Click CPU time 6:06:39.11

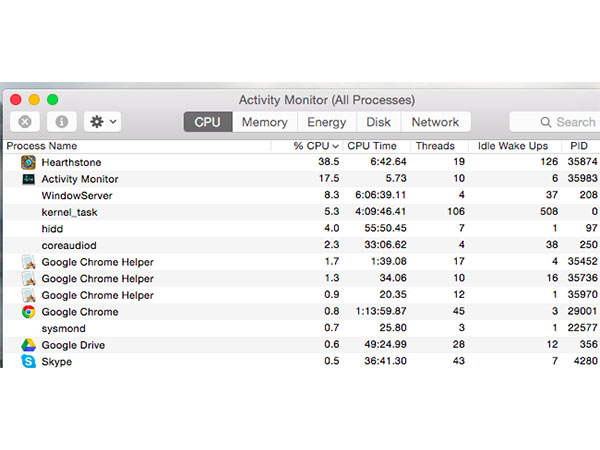coord(381,195)
